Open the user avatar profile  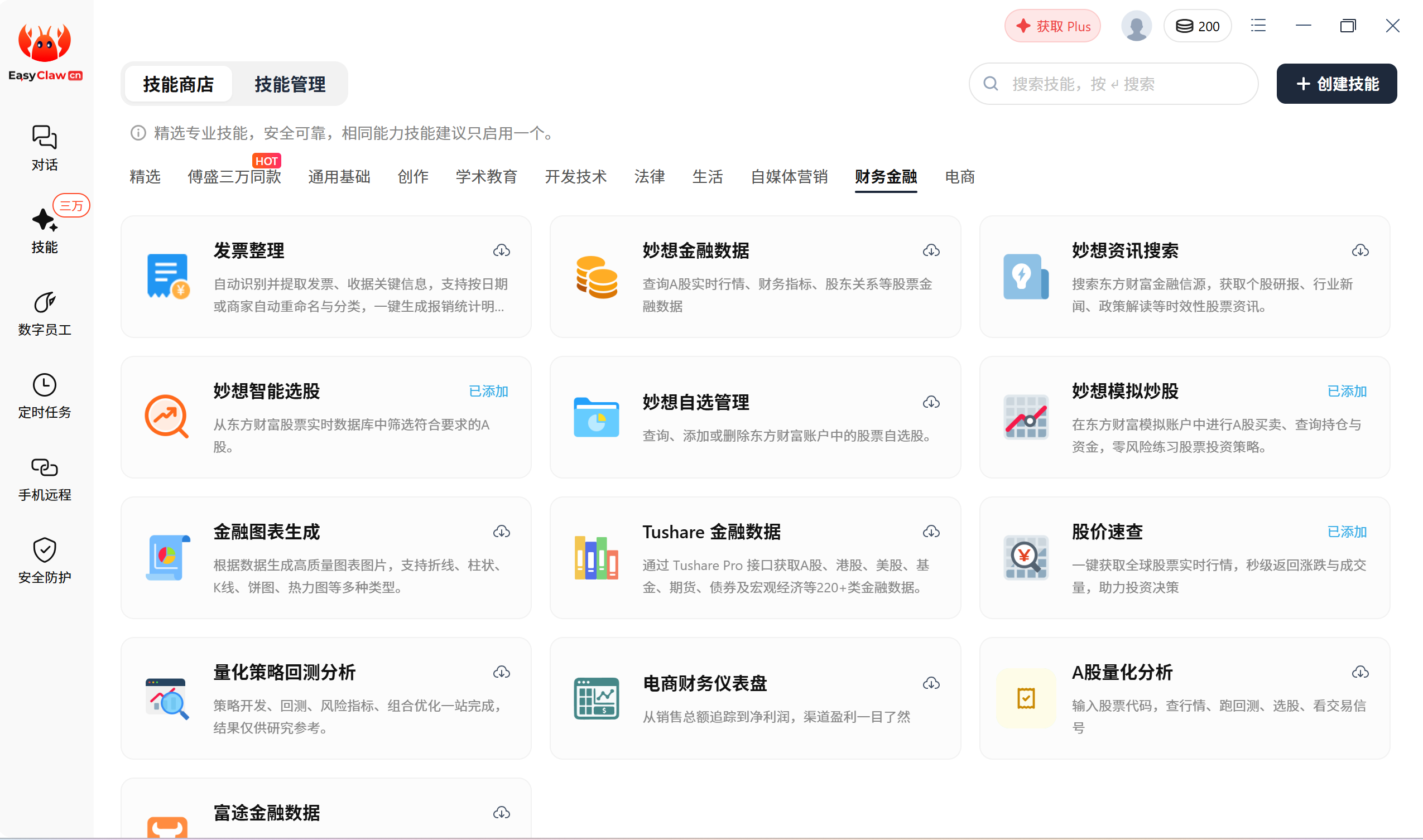[x=1136, y=26]
